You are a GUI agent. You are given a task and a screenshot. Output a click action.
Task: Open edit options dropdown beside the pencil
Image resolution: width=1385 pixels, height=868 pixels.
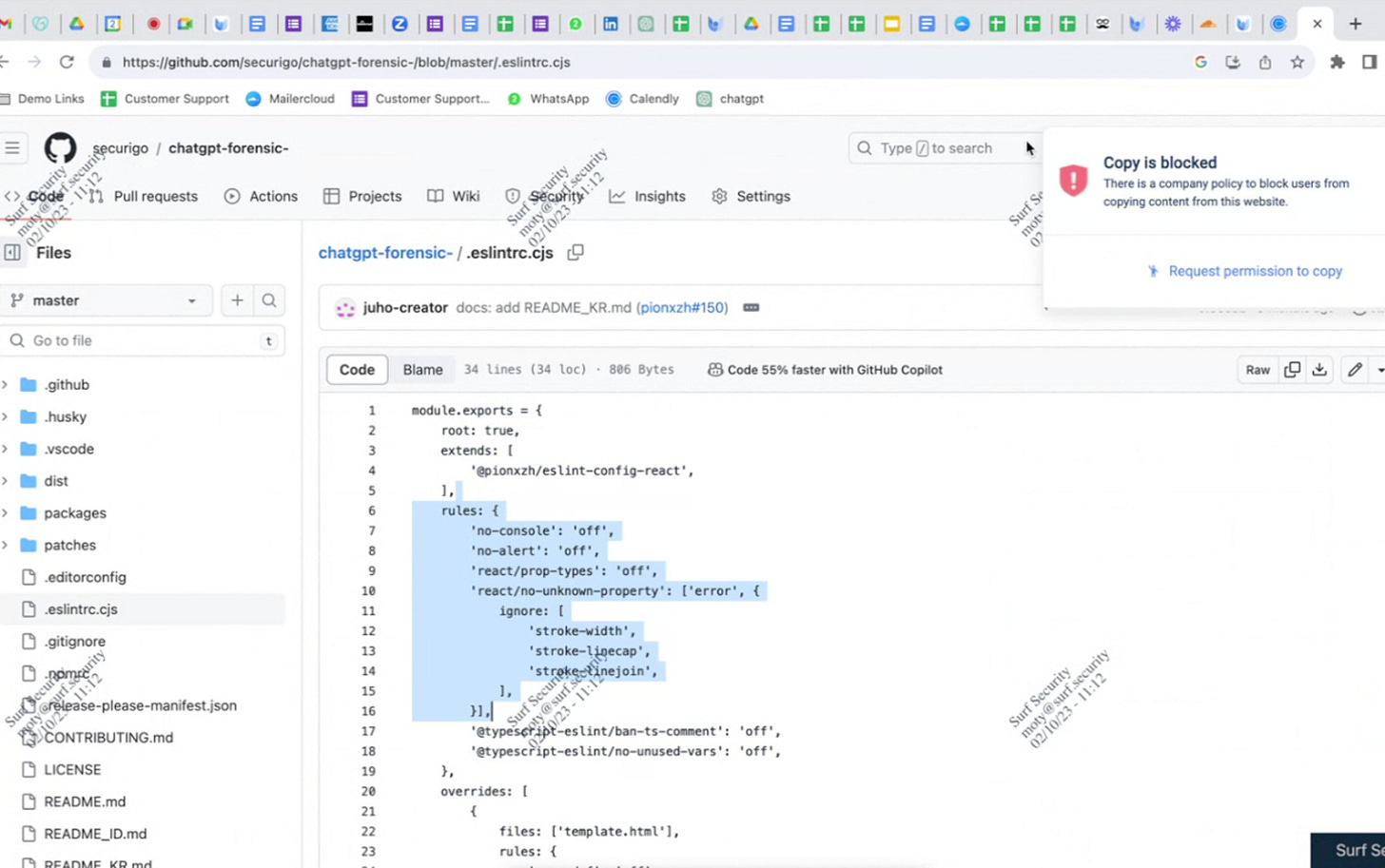(x=1378, y=370)
